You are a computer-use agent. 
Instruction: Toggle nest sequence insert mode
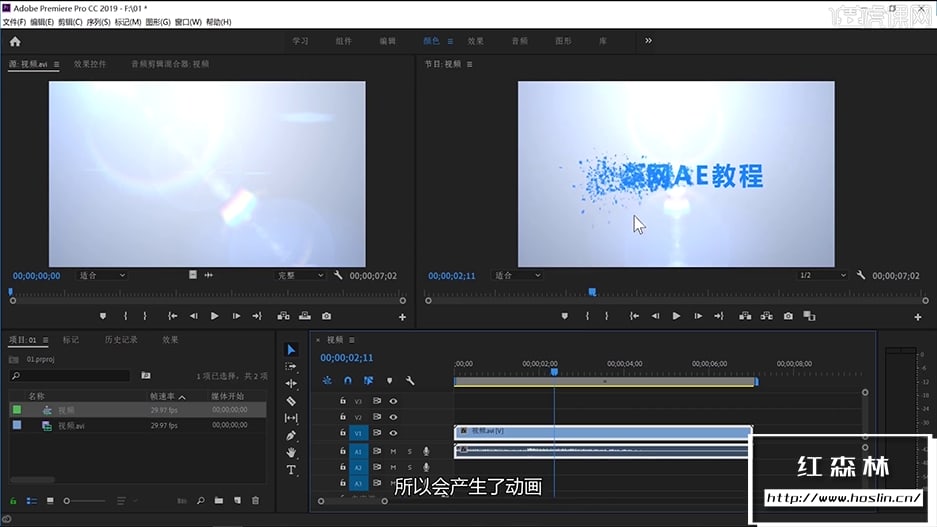327,381
